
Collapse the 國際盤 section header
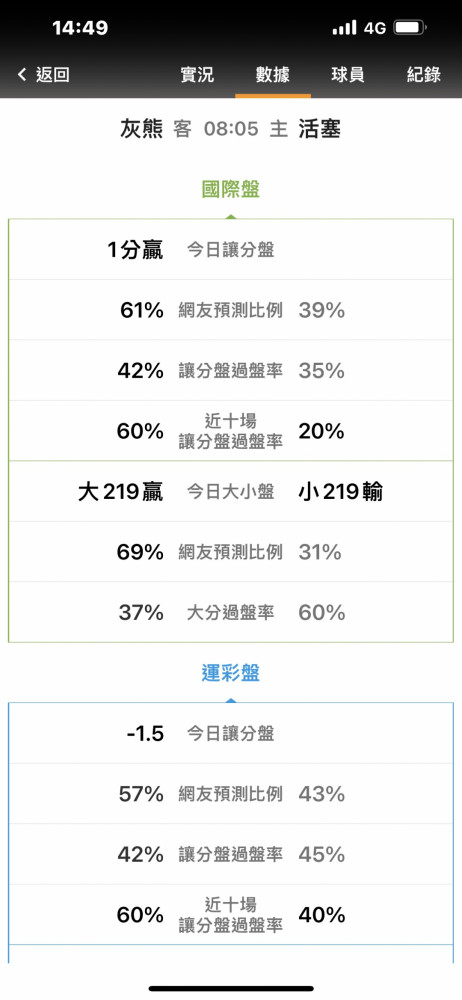tap(231, 189)
